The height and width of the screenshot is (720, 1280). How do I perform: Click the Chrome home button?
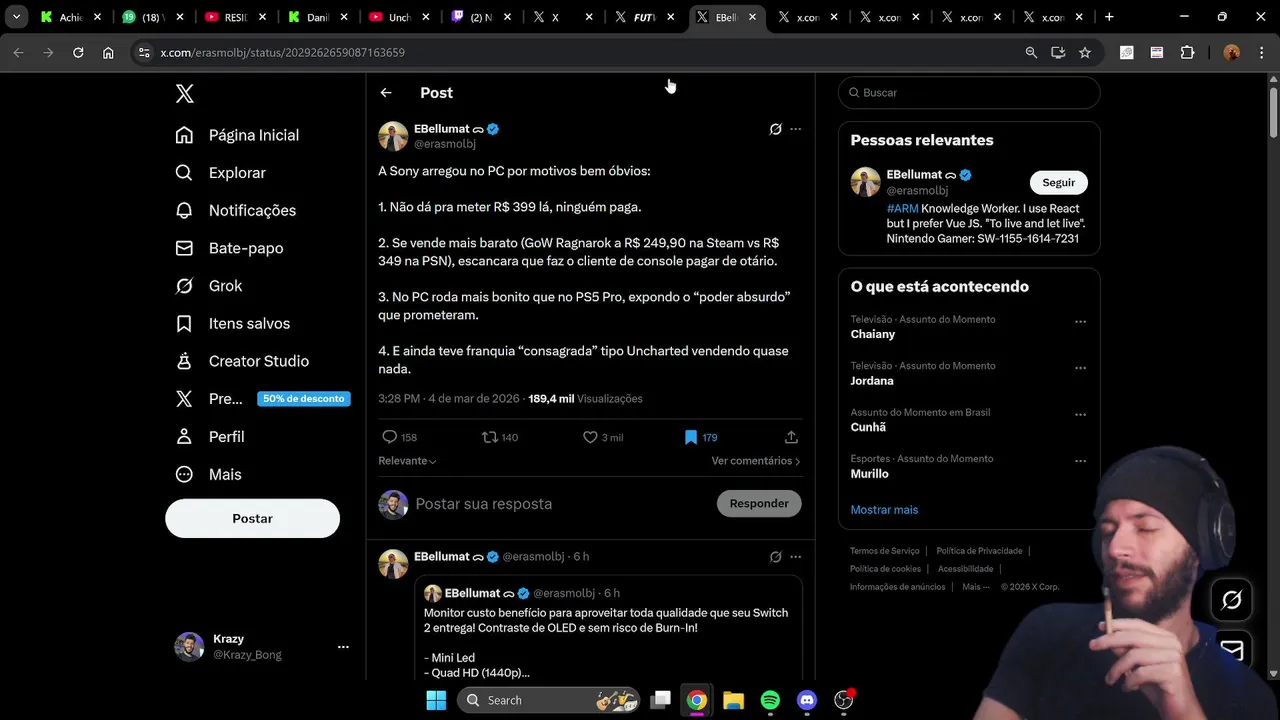108,53
